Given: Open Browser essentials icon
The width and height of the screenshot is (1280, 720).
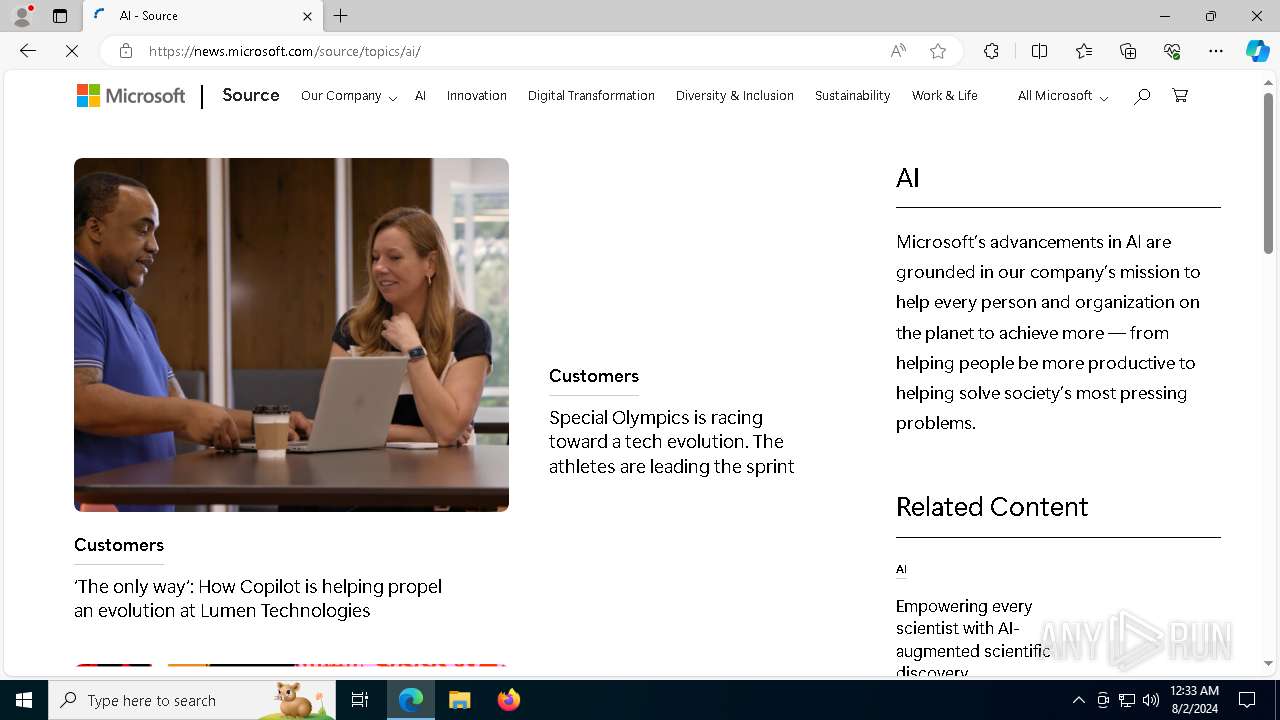Looking at the screenshot, I should [x=1172, y=51].
